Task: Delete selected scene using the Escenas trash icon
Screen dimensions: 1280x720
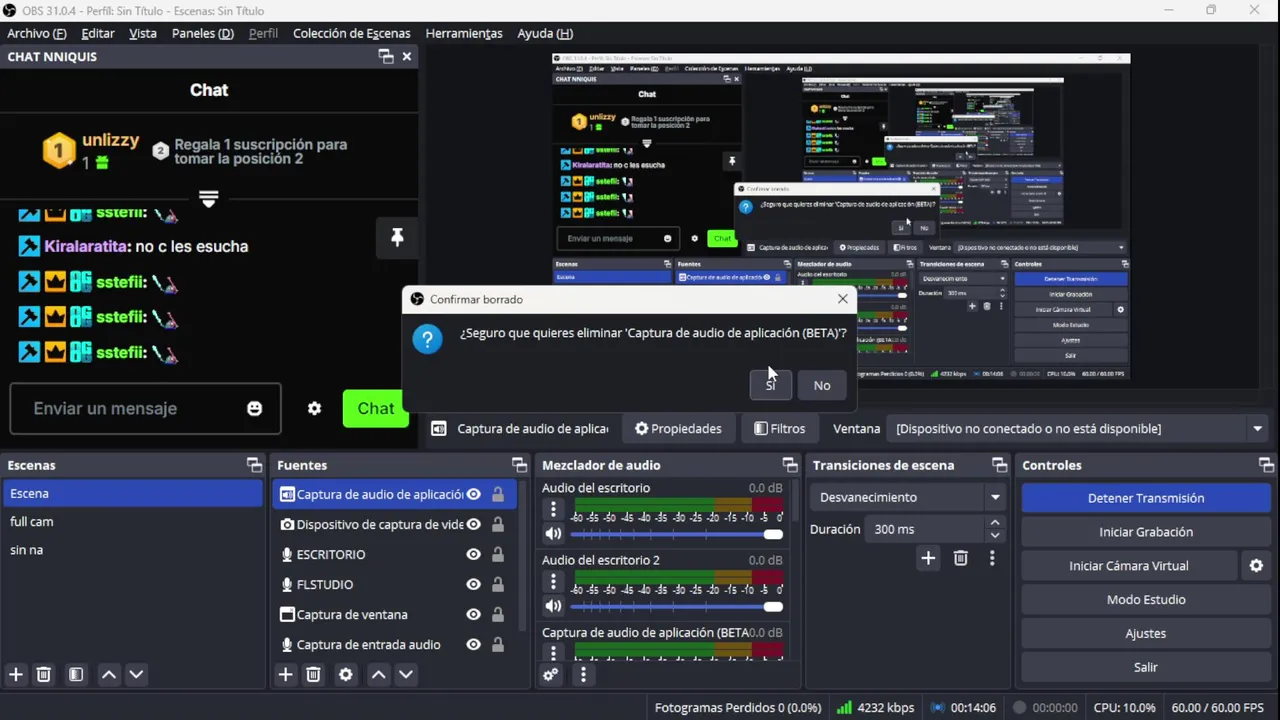Action: (x=43, y=675)
